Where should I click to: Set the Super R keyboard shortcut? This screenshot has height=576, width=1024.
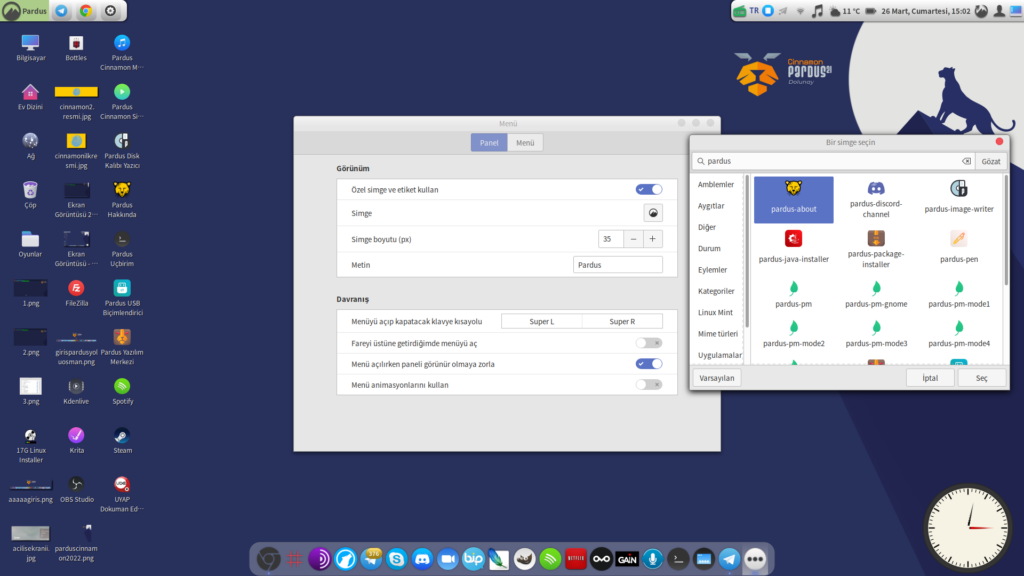622,321
